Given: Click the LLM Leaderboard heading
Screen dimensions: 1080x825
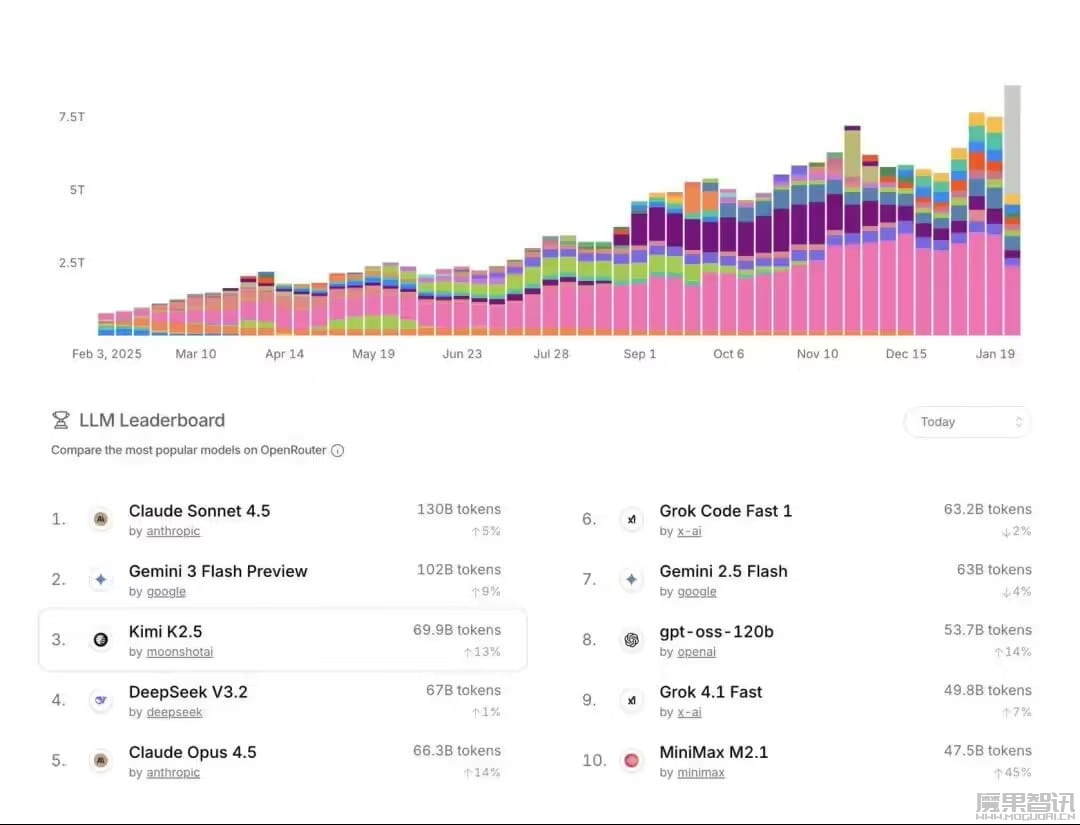Looking at the screenshot, I should click(152, 420).
